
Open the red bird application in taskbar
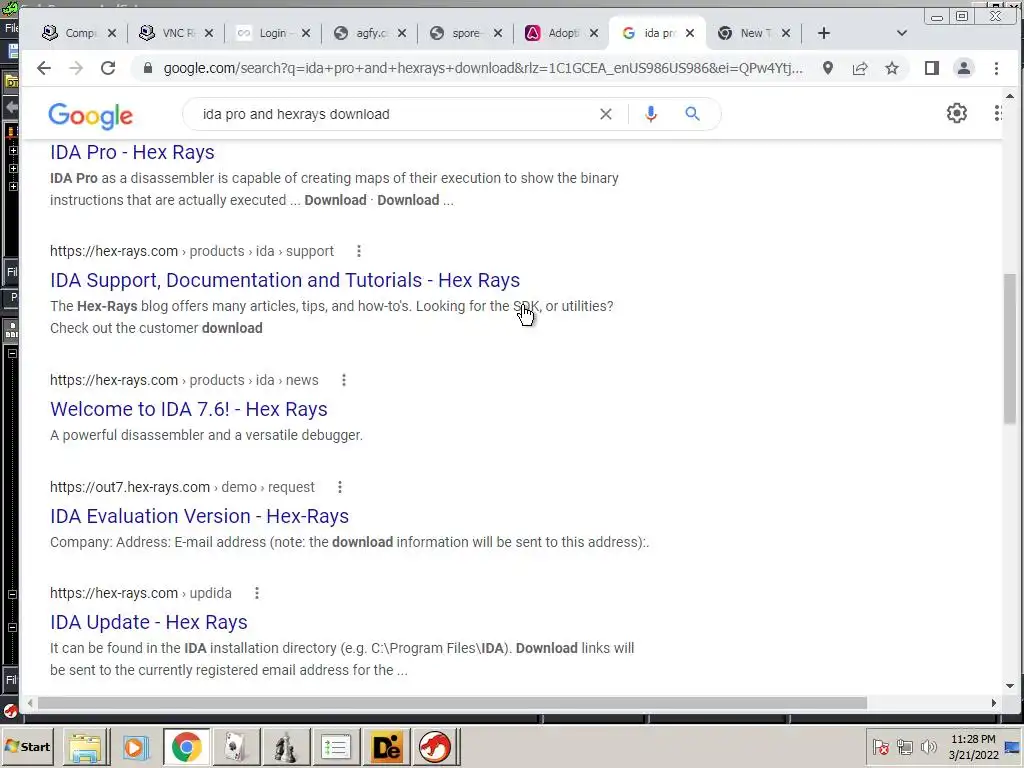435,747
